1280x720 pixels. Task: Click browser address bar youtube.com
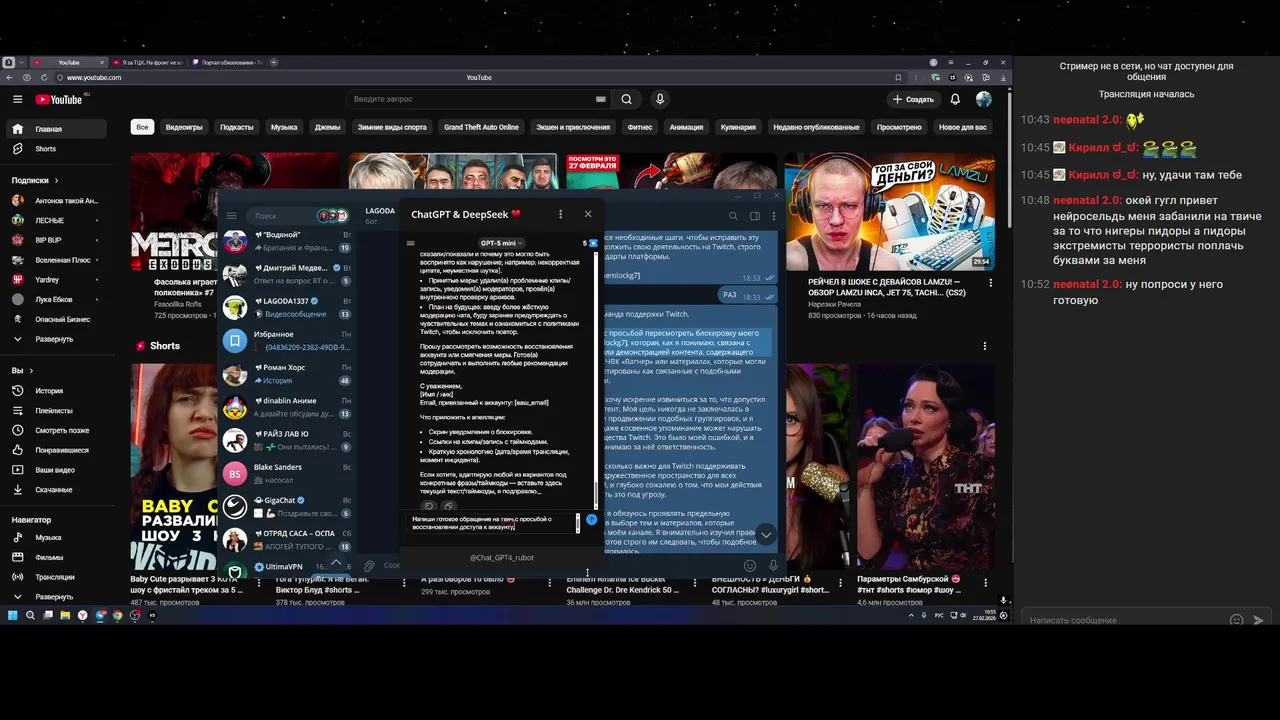[x=95, y=77]
